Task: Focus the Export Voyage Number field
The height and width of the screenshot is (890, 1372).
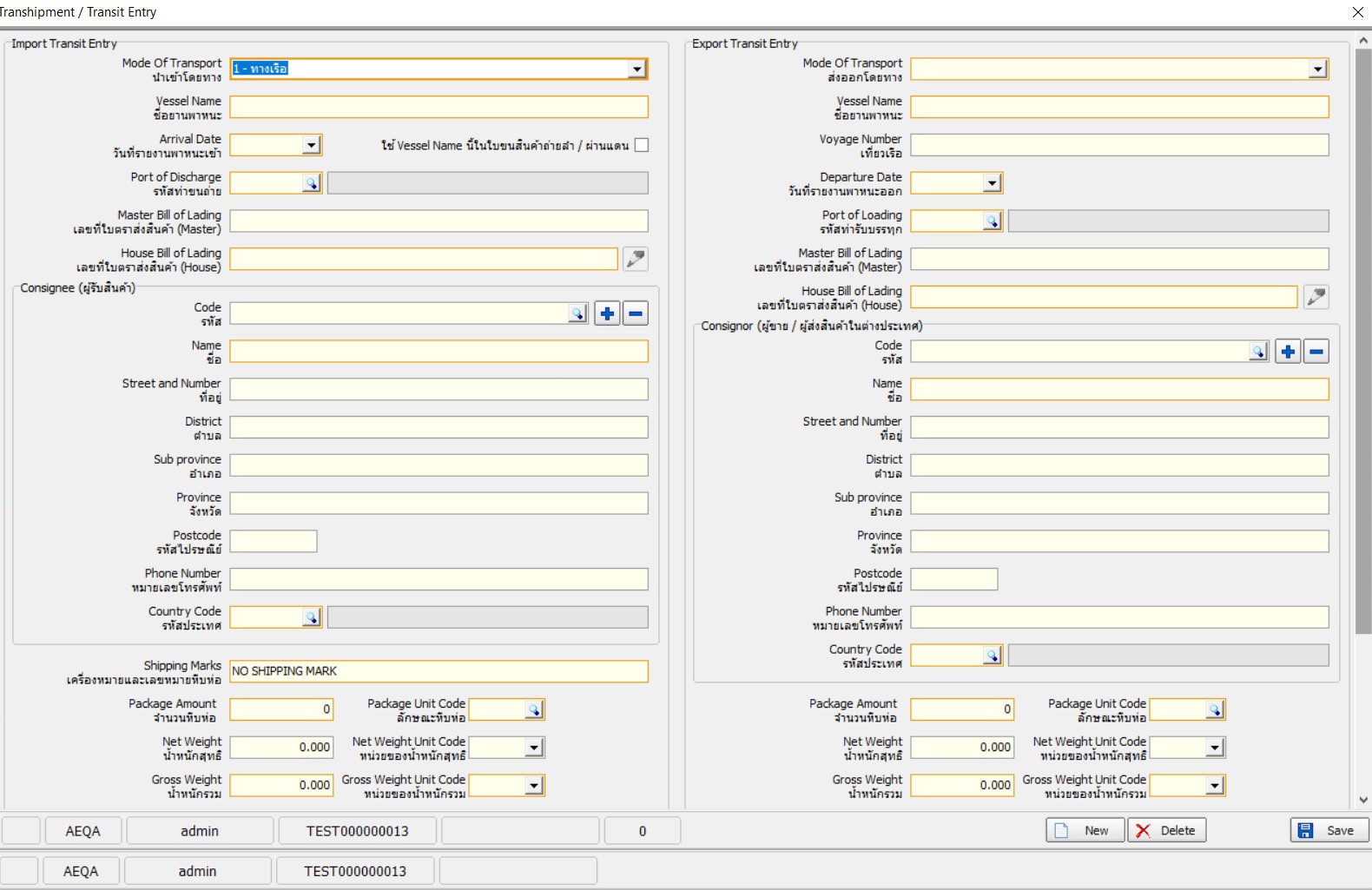Action: pos(1119,145)
